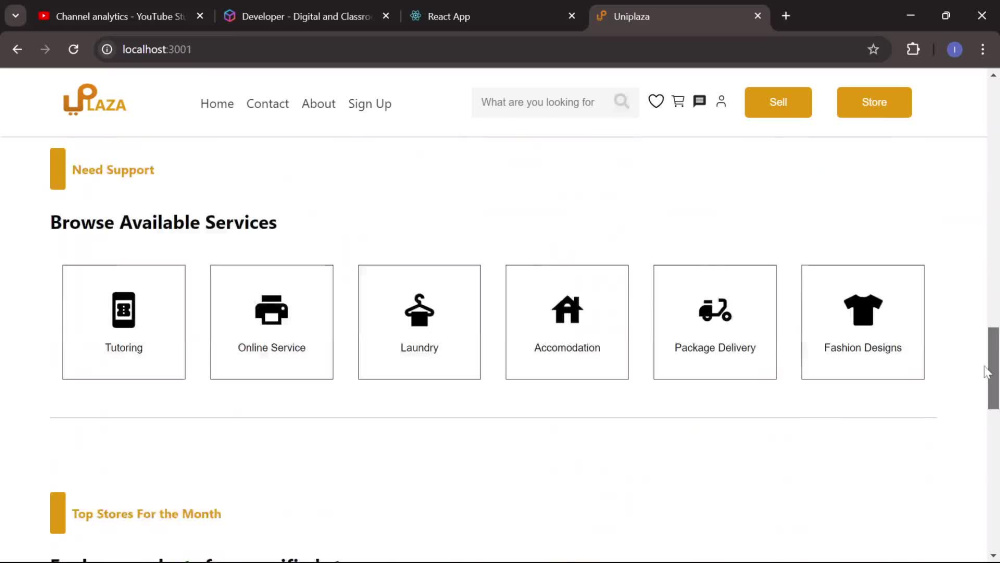Image resolution: width=1000 pixels, height=563 pixels.
Task: Close the Channel analytics tab
Action: (x=200, y=16)
